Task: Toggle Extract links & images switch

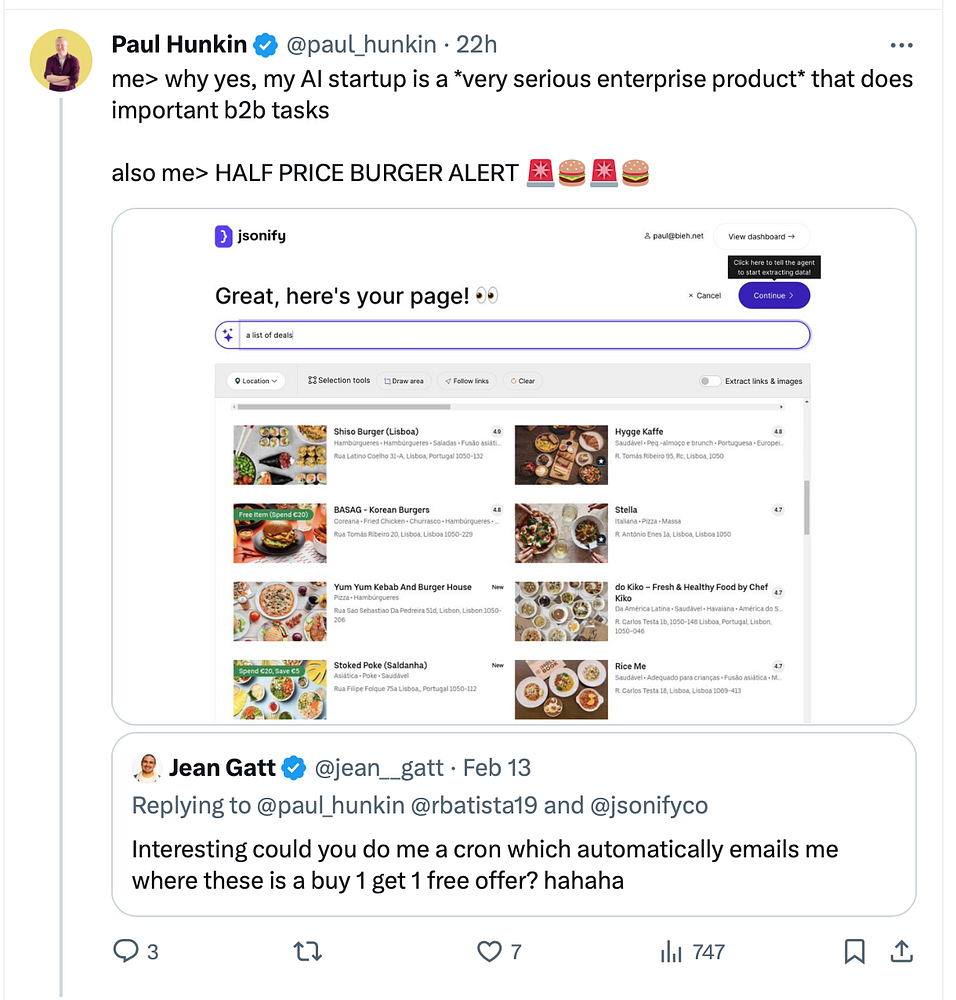Action: [710, 381]
